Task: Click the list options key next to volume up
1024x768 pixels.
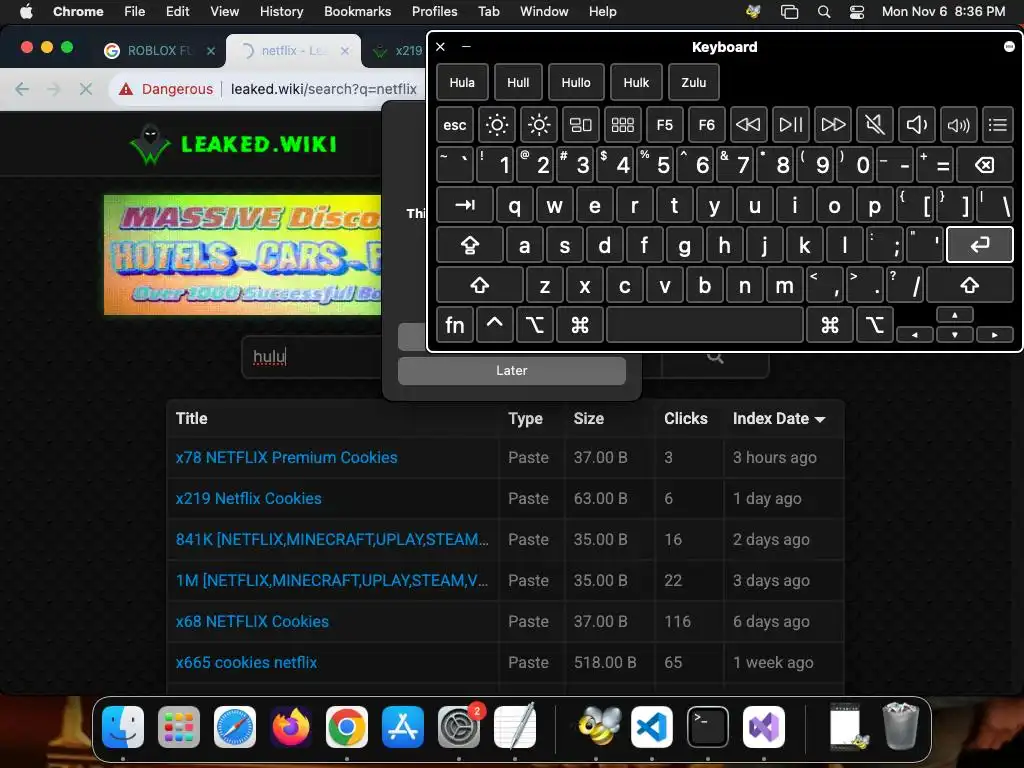Action: click(998, 124)
